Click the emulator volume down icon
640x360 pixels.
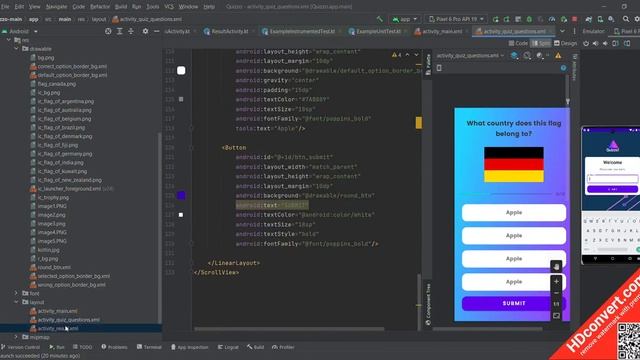tap(605, 43)
